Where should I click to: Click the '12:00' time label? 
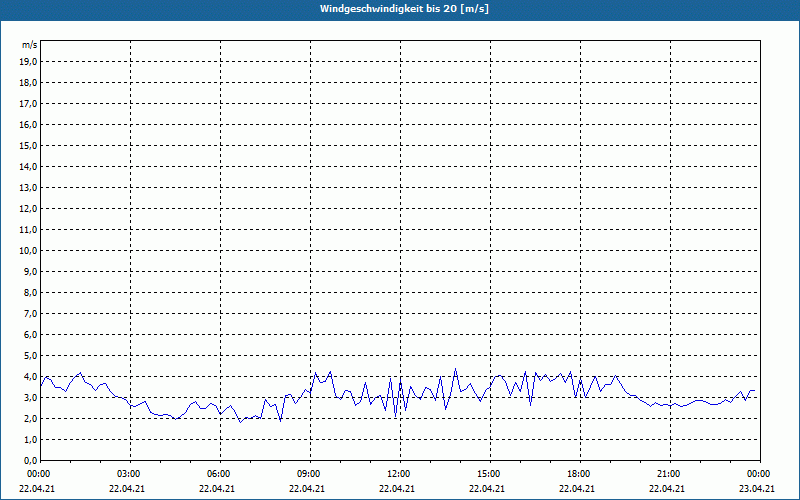click(398, 474)
